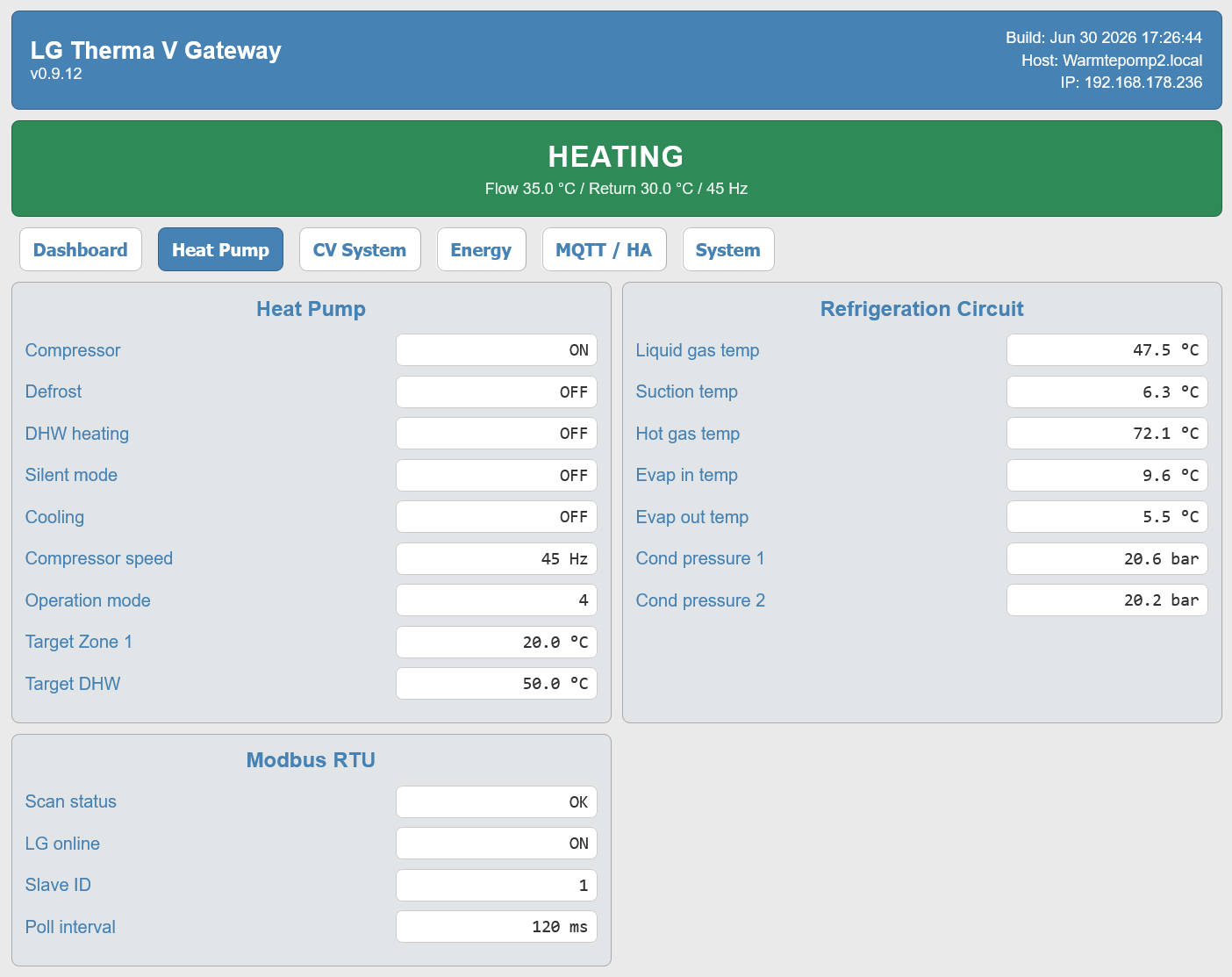Select the DHW heating value field

pos(497,433)
